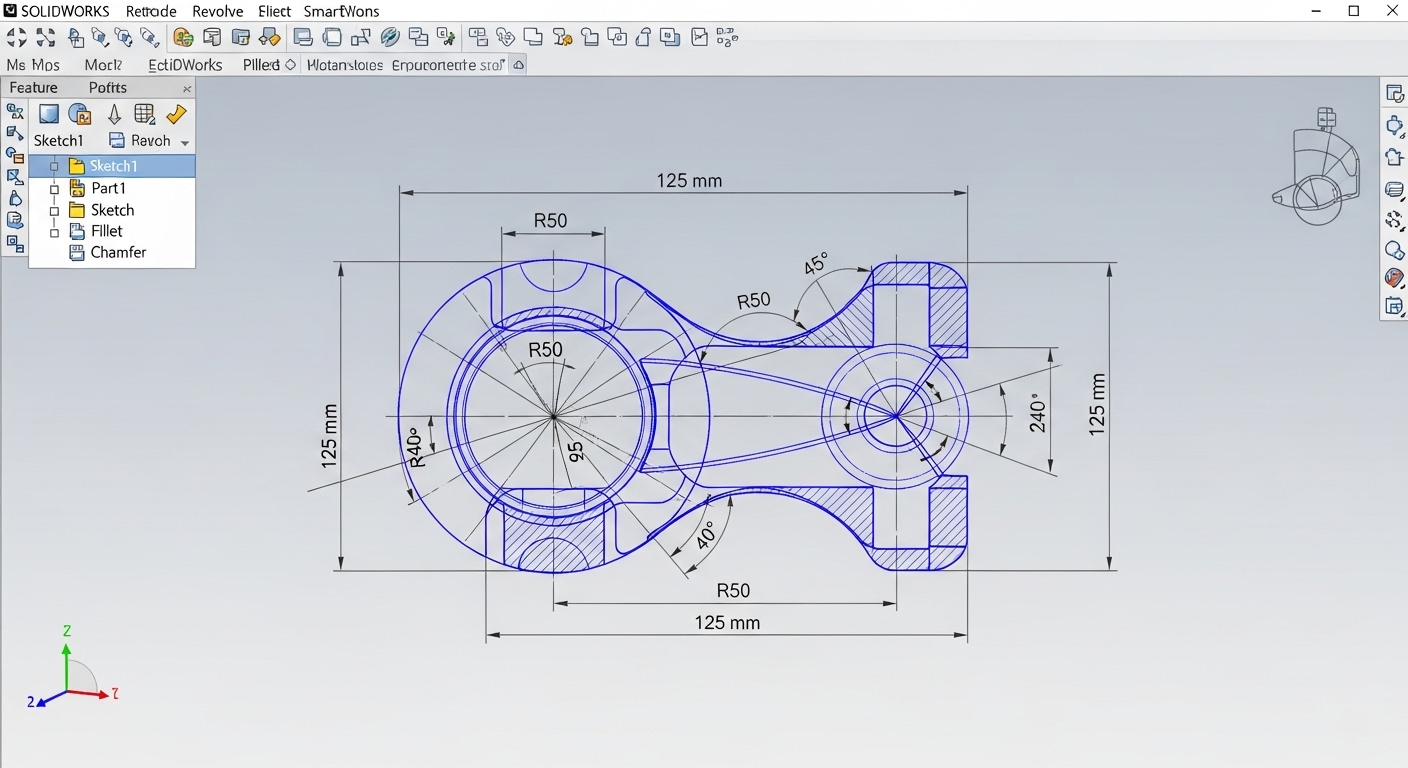Image resolution: width=1408 pixels, height=768 pixels.
Task: Expand the Part1 tree node
Action: pos(55,189)
